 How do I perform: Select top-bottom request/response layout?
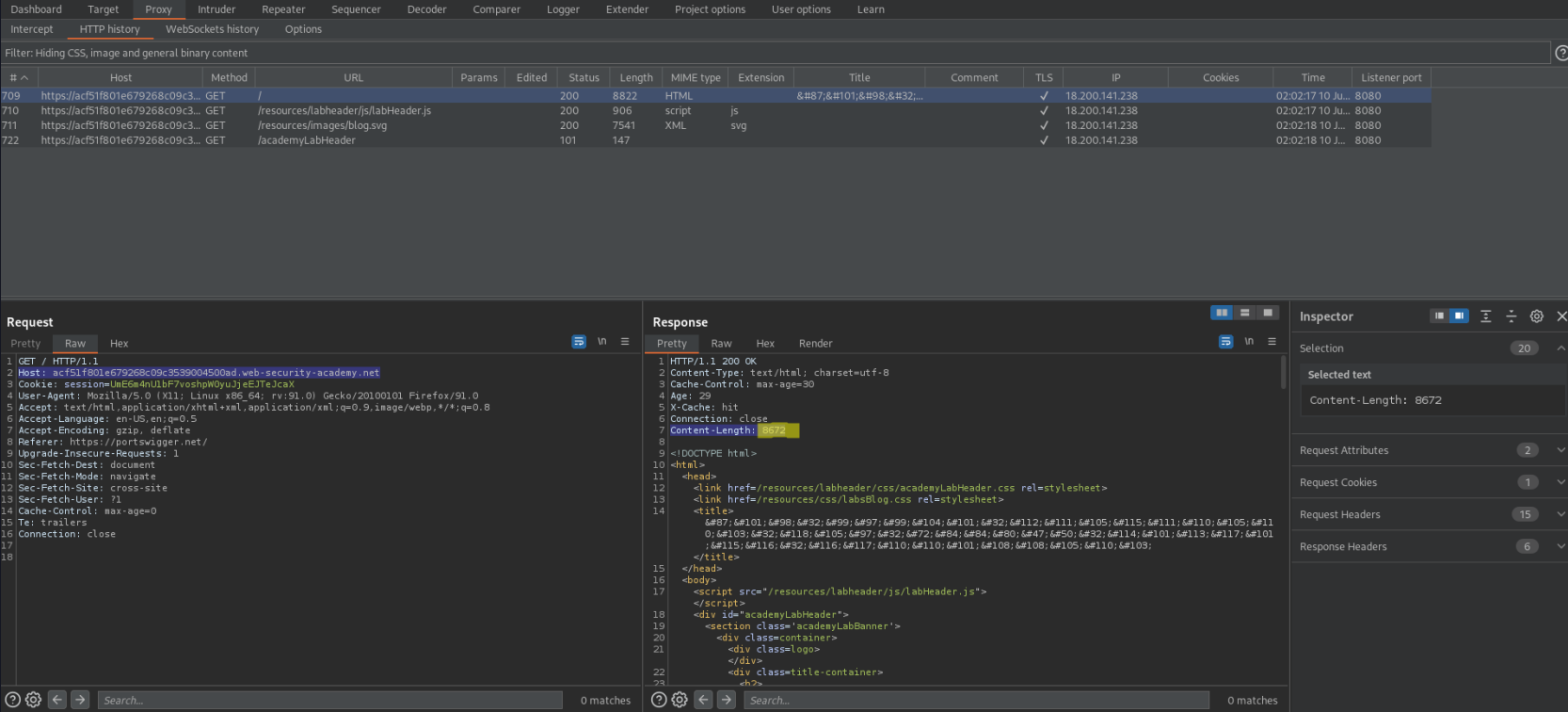[1245, 313]
